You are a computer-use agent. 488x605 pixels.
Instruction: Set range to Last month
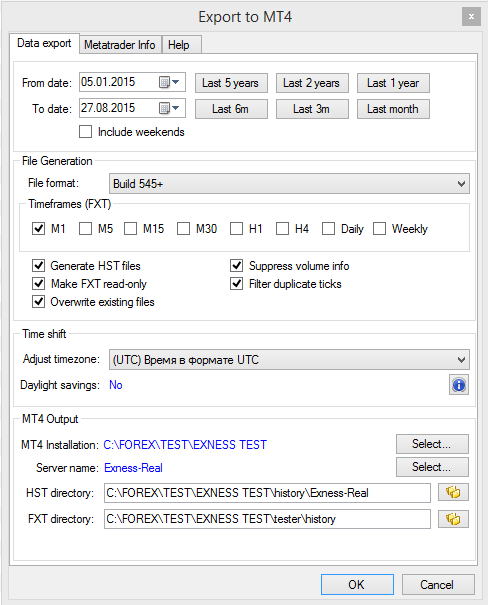pyautogui.click(x=393, y=109)
